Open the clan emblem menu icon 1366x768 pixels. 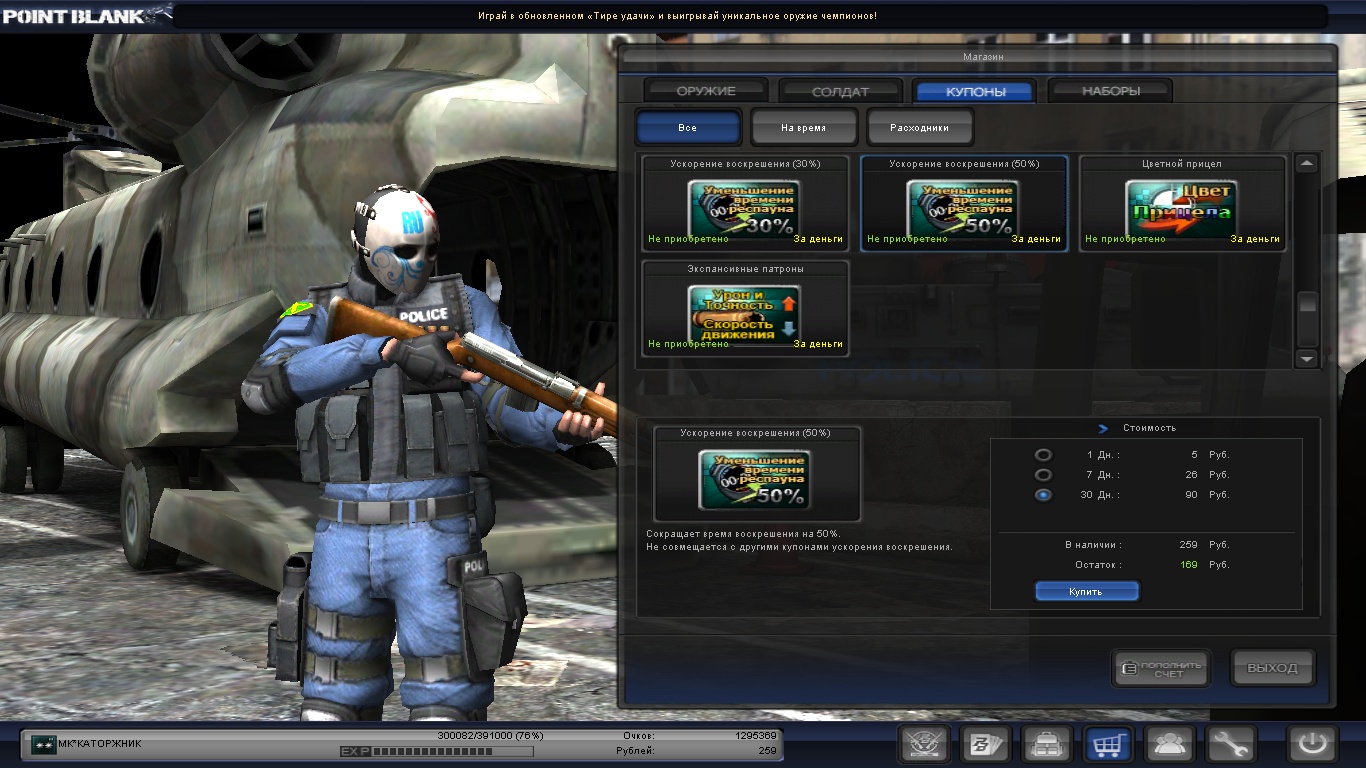[924, 745]
